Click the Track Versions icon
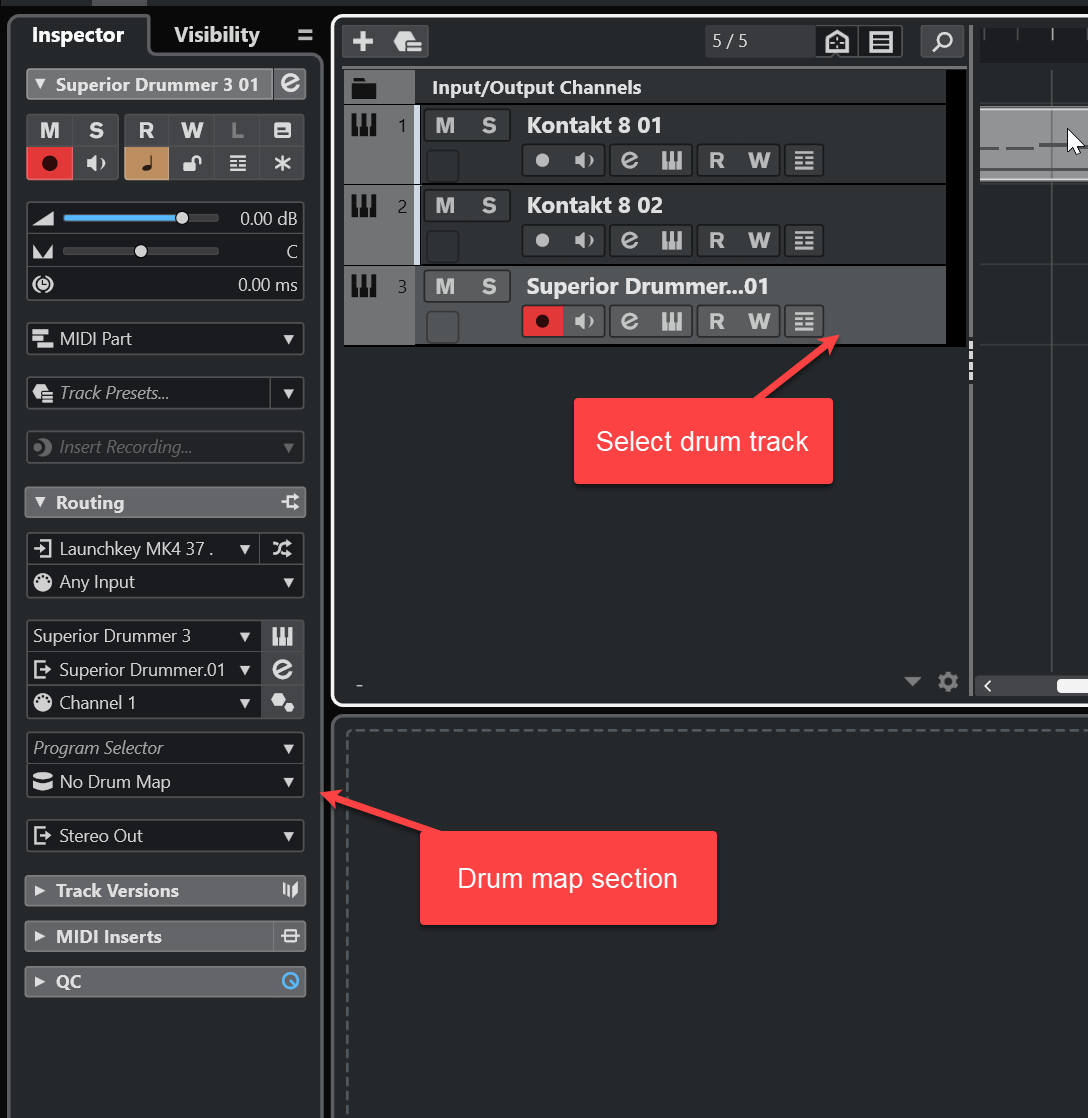 pos(290,890)
